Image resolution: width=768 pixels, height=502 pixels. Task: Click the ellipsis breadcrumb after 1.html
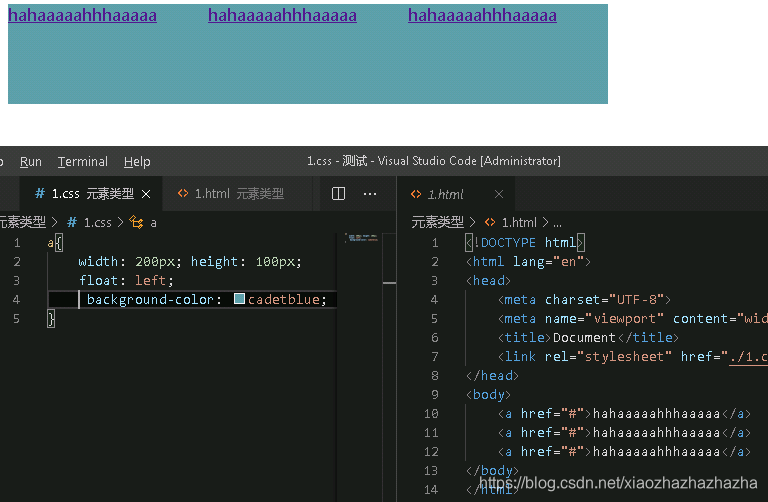tap(557, 224)
